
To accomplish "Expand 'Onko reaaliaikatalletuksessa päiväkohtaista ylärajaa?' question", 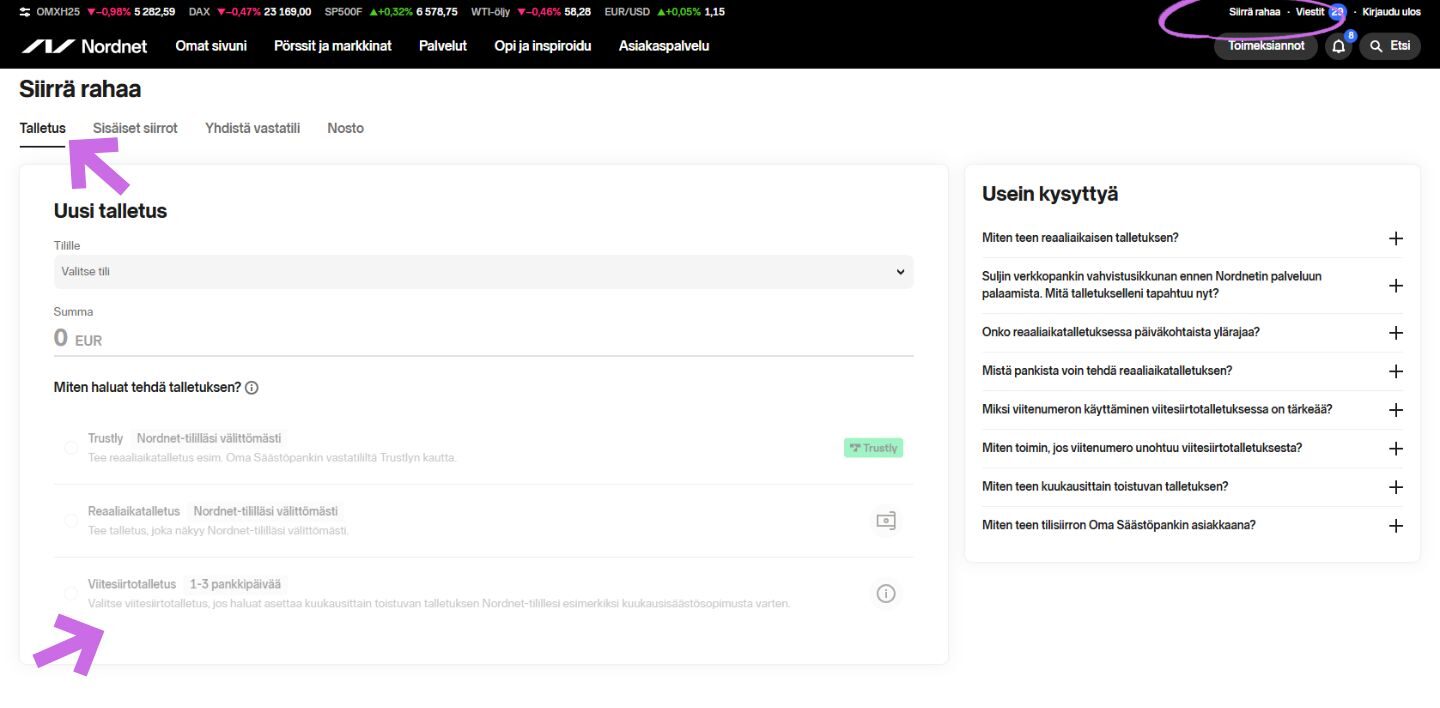I will pyautogui.click(x=1396, y=333).
